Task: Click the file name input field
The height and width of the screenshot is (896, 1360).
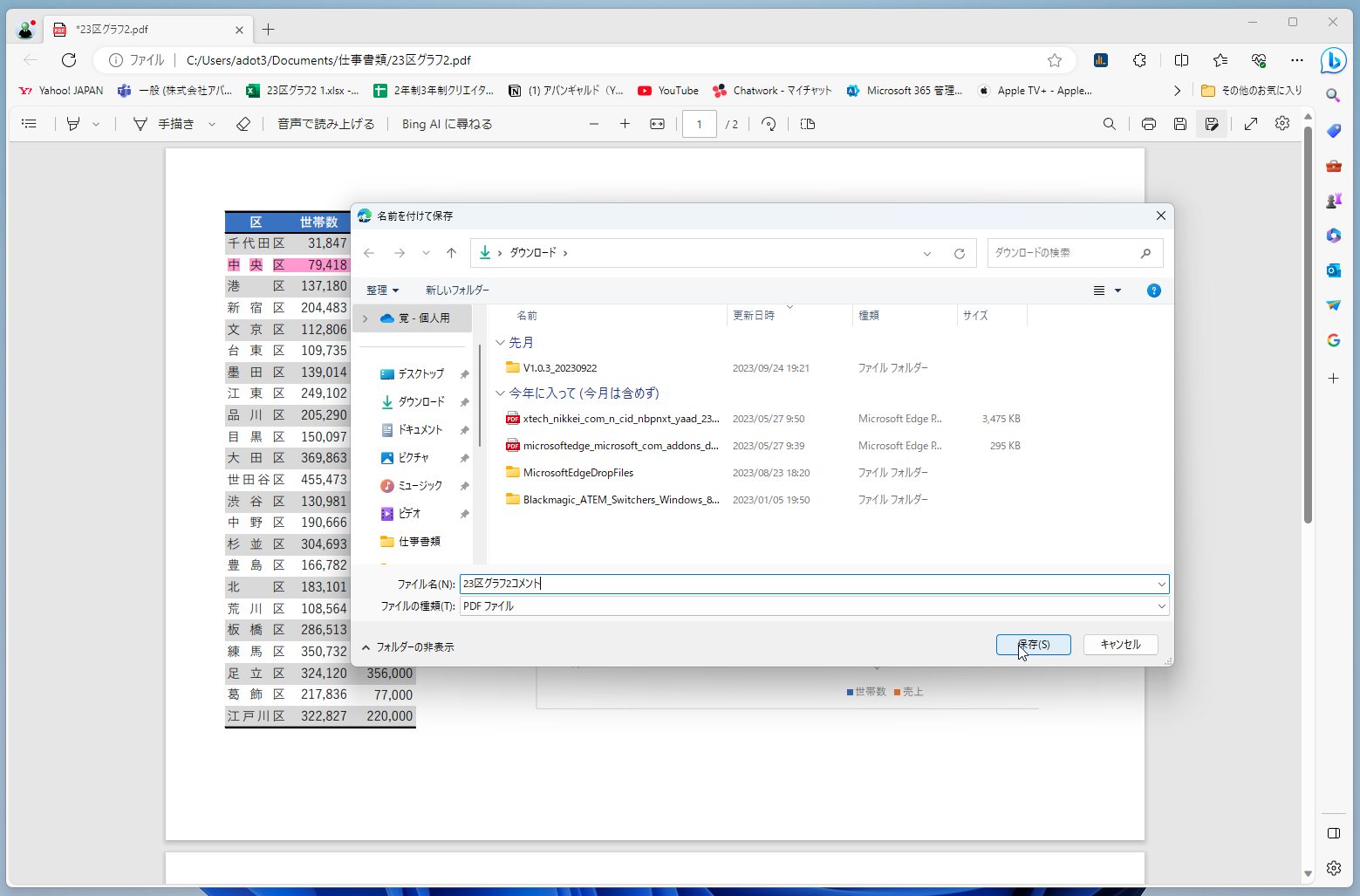Action: pyautogui.click(x=807, y=584)
